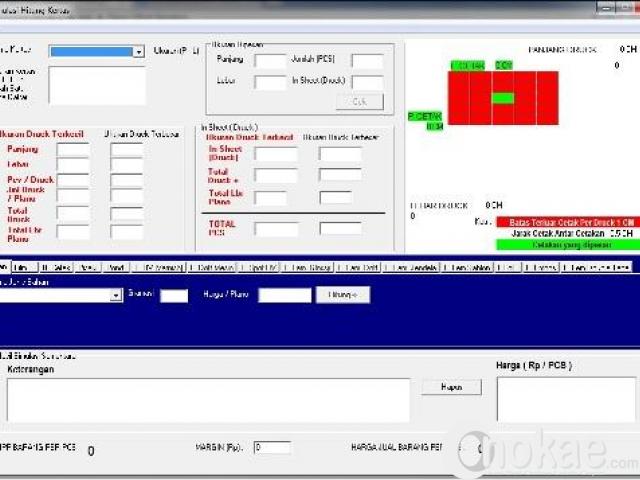Click the green rectangle inside red layout preview
This screenshot has width=640, height=480.
click(503, 98)
